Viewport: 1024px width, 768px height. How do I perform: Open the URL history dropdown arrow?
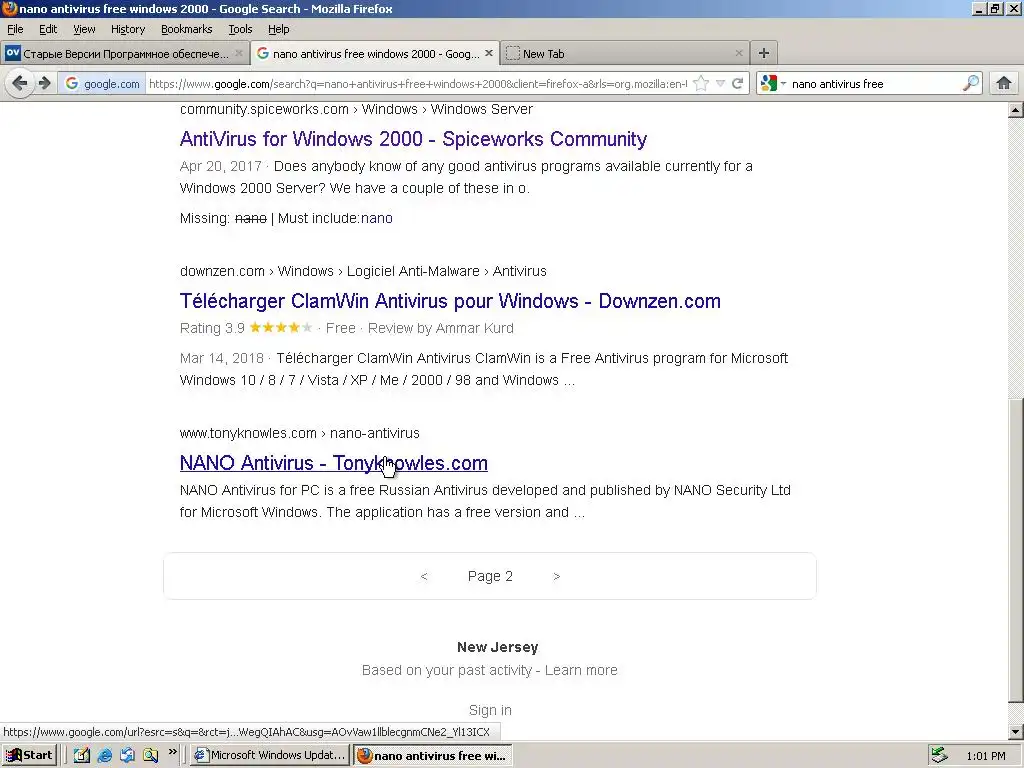[x=720, y=84]
